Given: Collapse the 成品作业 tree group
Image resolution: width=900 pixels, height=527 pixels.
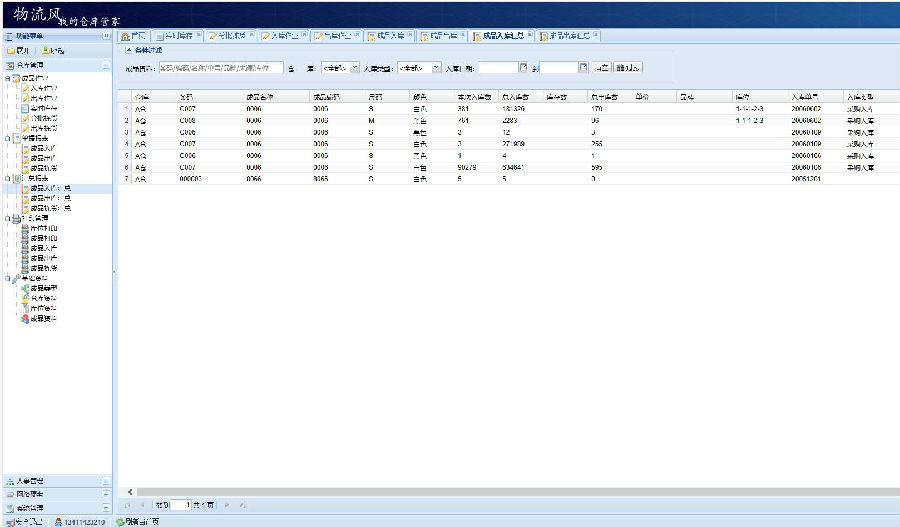Looking at the screenshot, I should coord(7,78).
